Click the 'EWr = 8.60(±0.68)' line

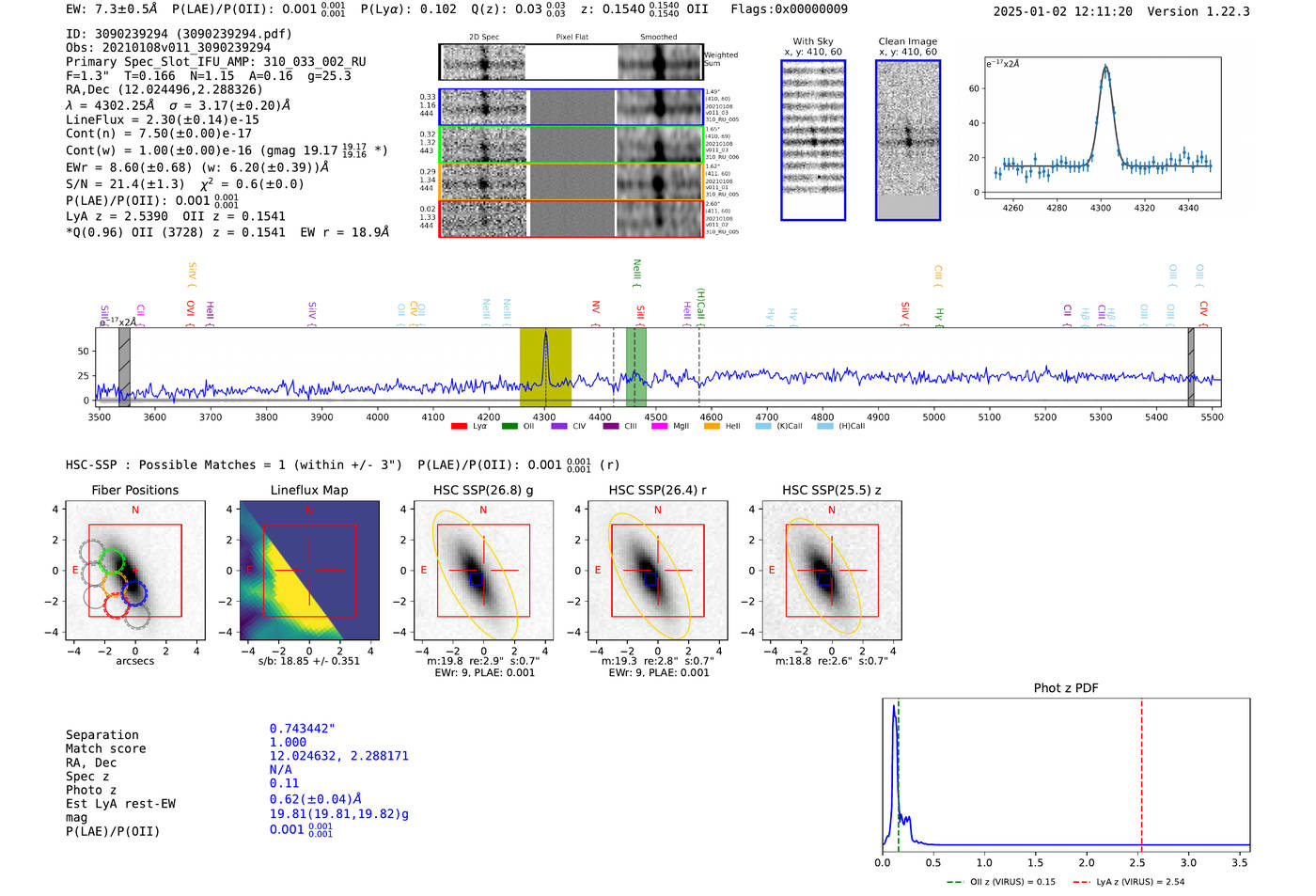(197, 167)
